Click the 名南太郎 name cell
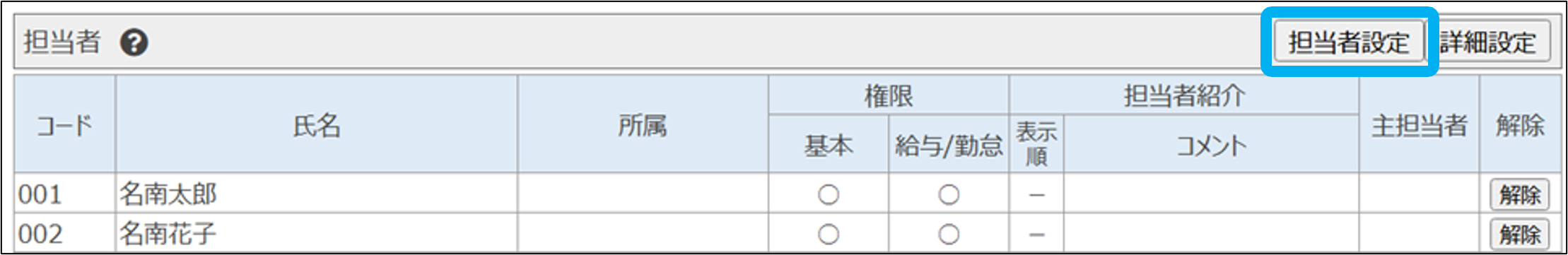This screenshot has height=255, width=1568. tap(317, 194)
